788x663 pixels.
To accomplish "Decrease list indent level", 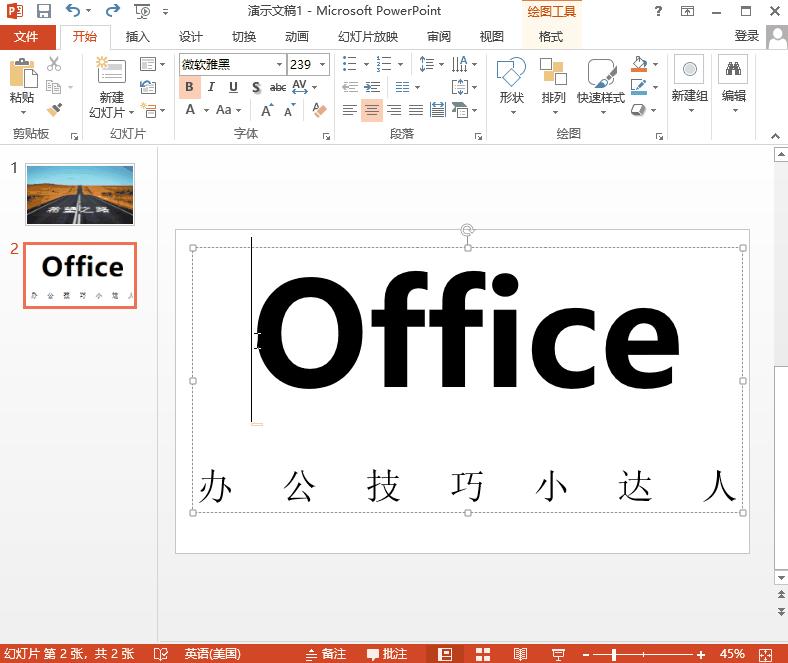I will click(350, 87).
